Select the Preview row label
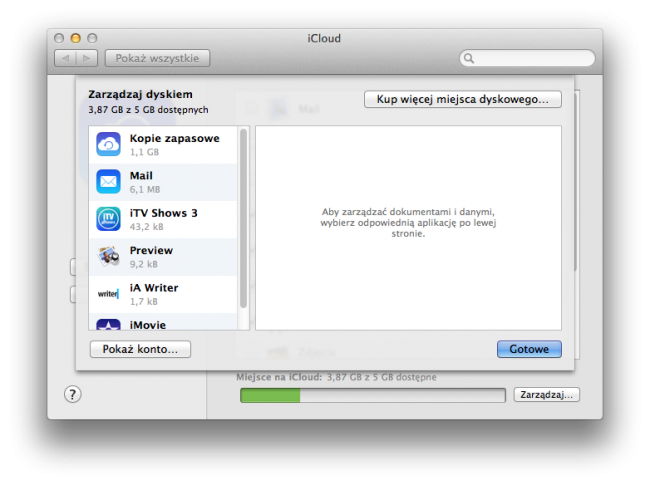Viewport: 650px width, 485px height. (x=151, y=250)
